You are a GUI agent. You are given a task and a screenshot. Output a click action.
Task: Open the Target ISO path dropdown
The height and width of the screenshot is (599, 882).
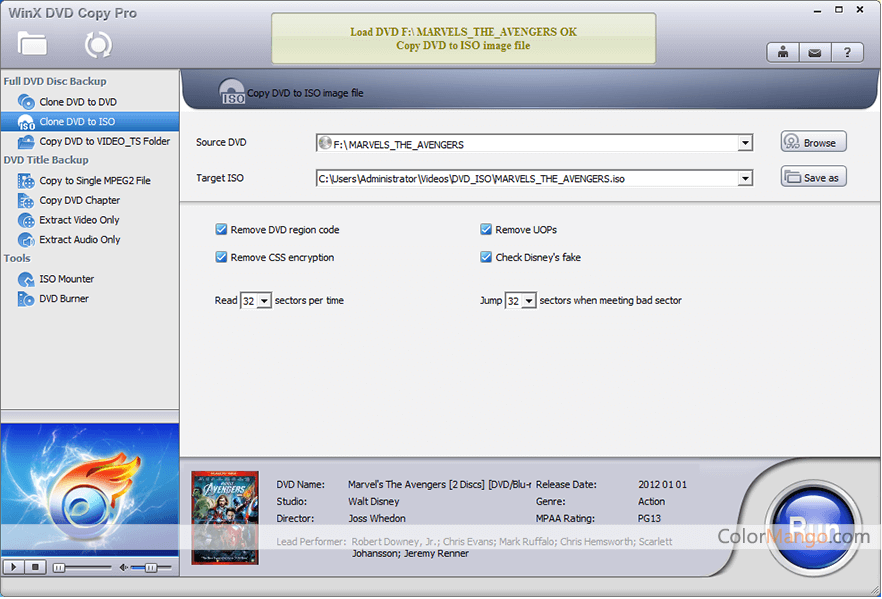click(x=745, y=179)
